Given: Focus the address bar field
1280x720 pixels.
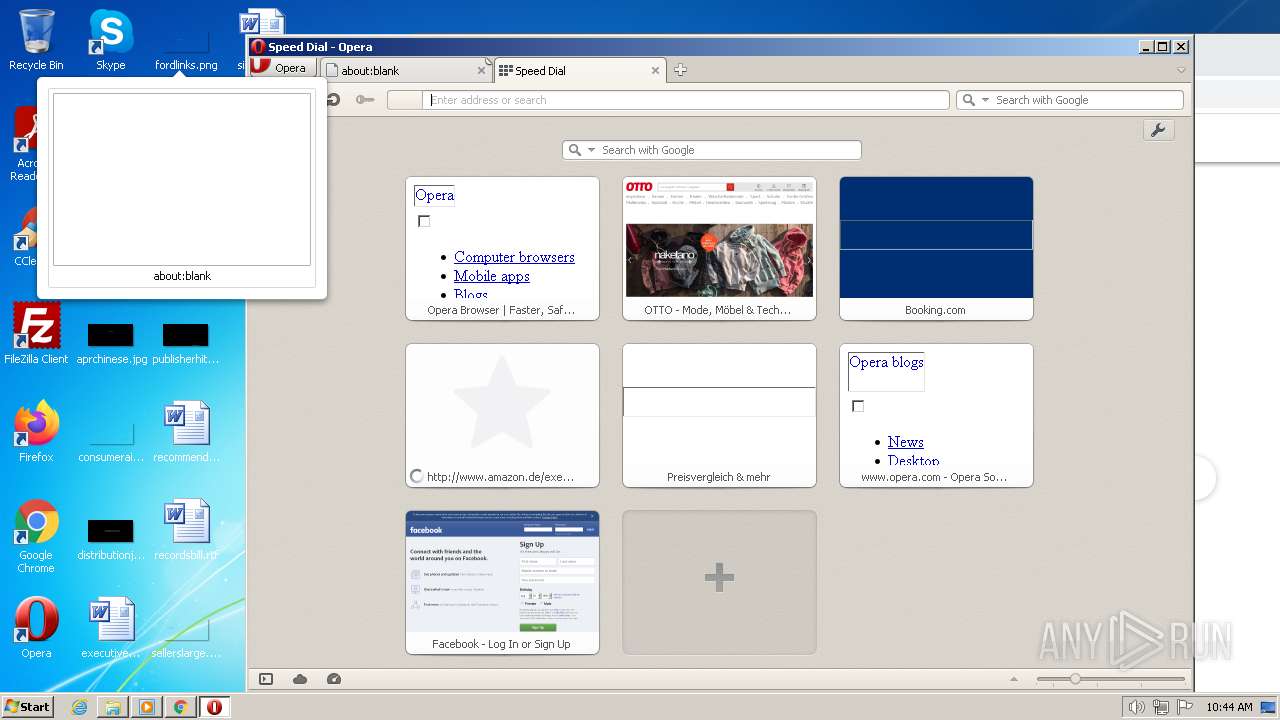Looking at the screenshot, I should (x=686, y=100).
